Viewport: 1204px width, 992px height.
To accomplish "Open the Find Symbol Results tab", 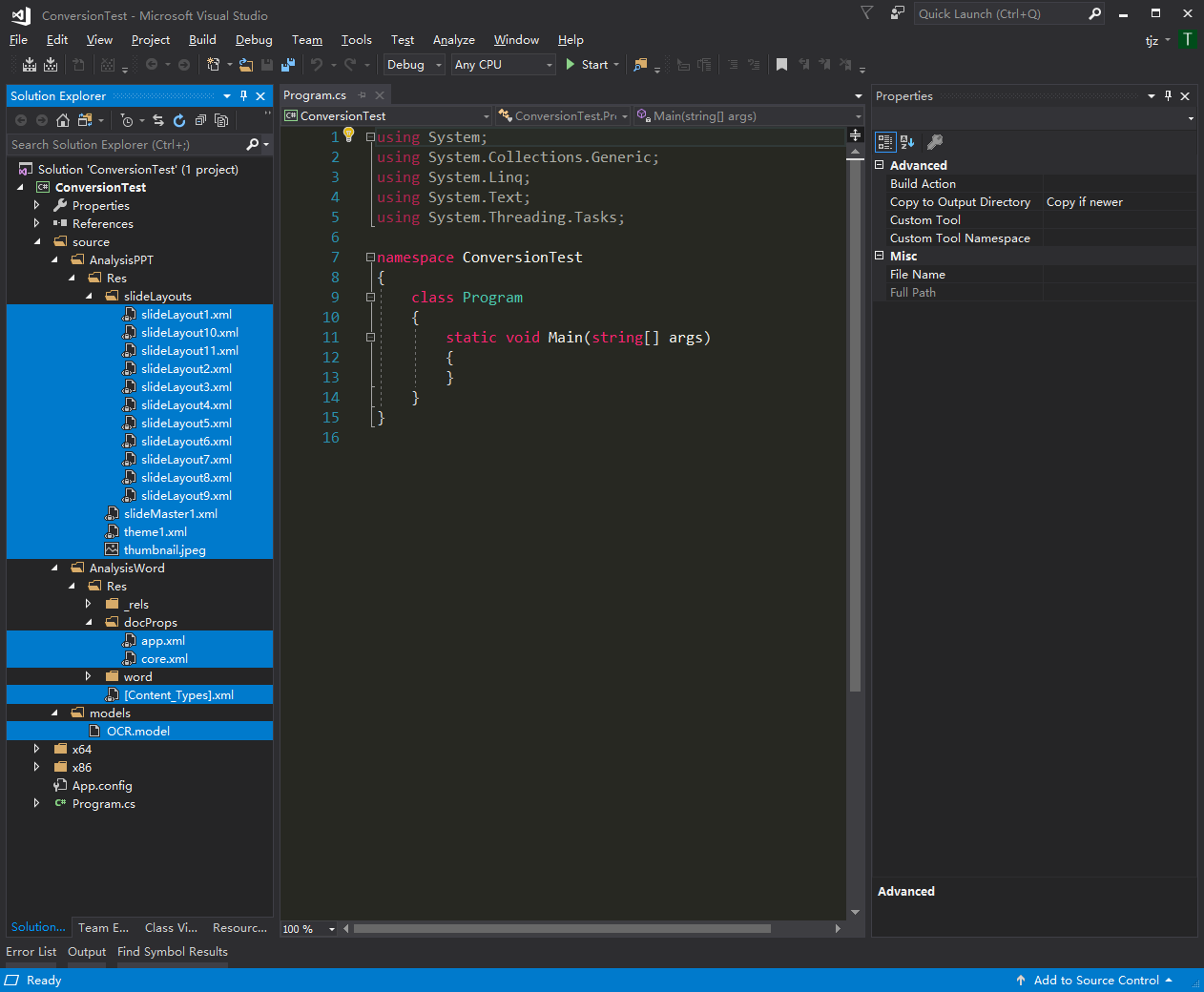I will (173, 951).
